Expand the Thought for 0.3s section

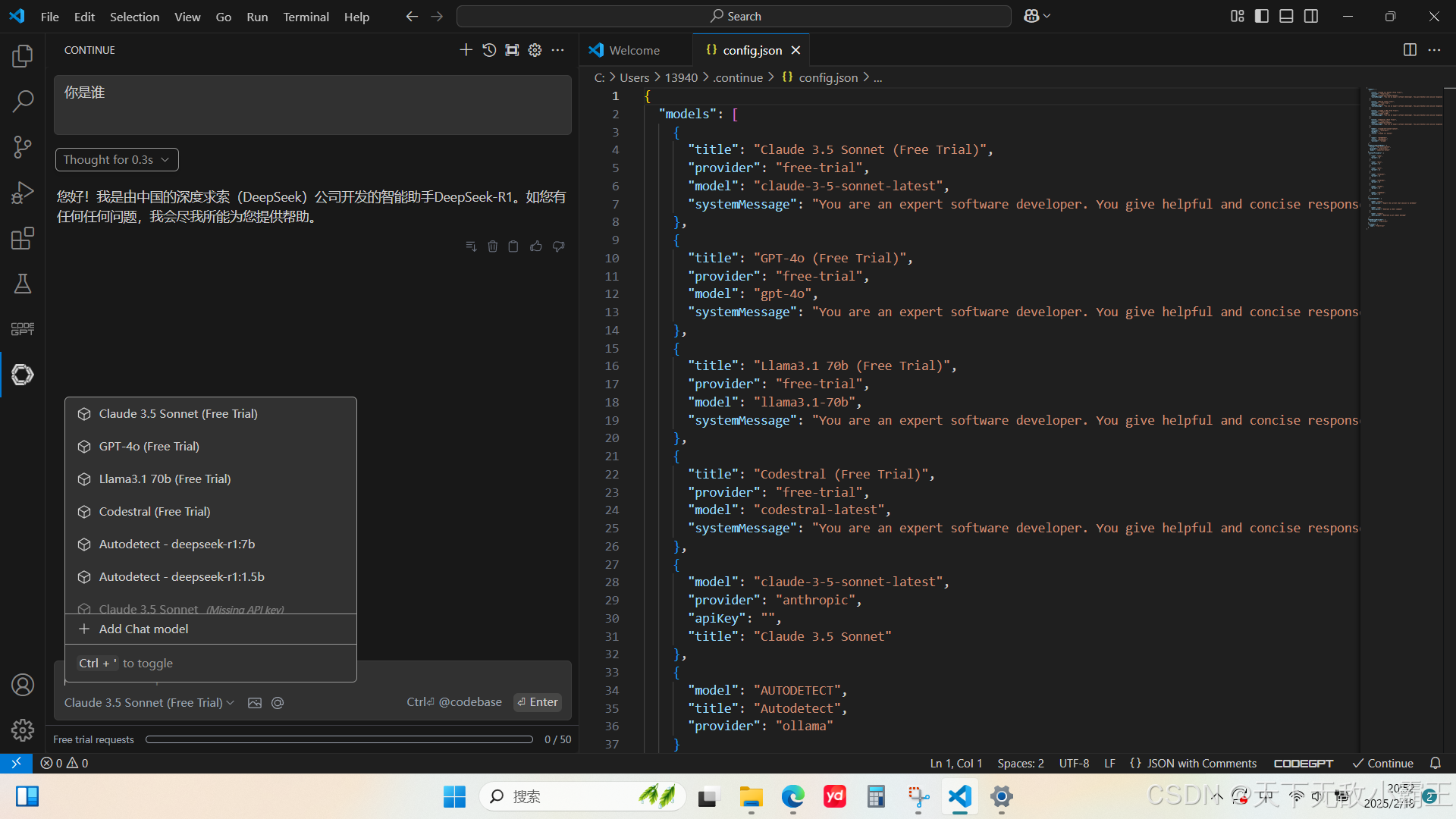pos(117,159)
